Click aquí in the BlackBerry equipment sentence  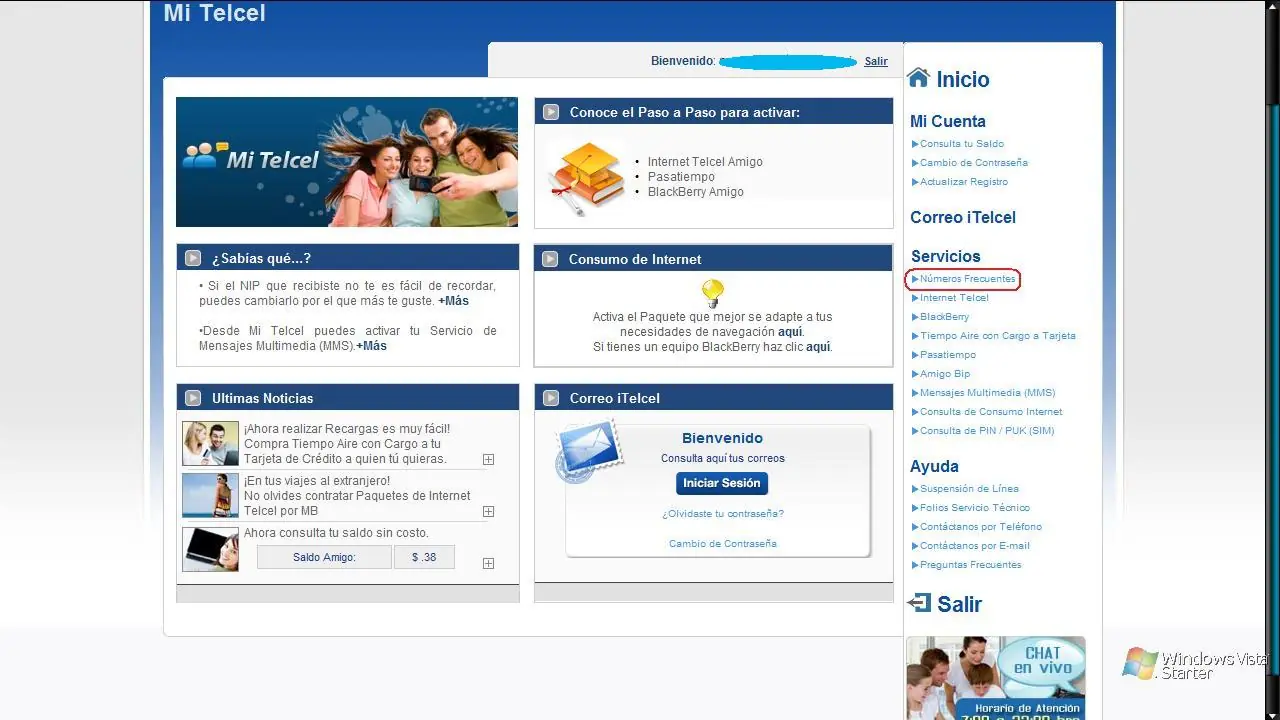coord(818,347)
